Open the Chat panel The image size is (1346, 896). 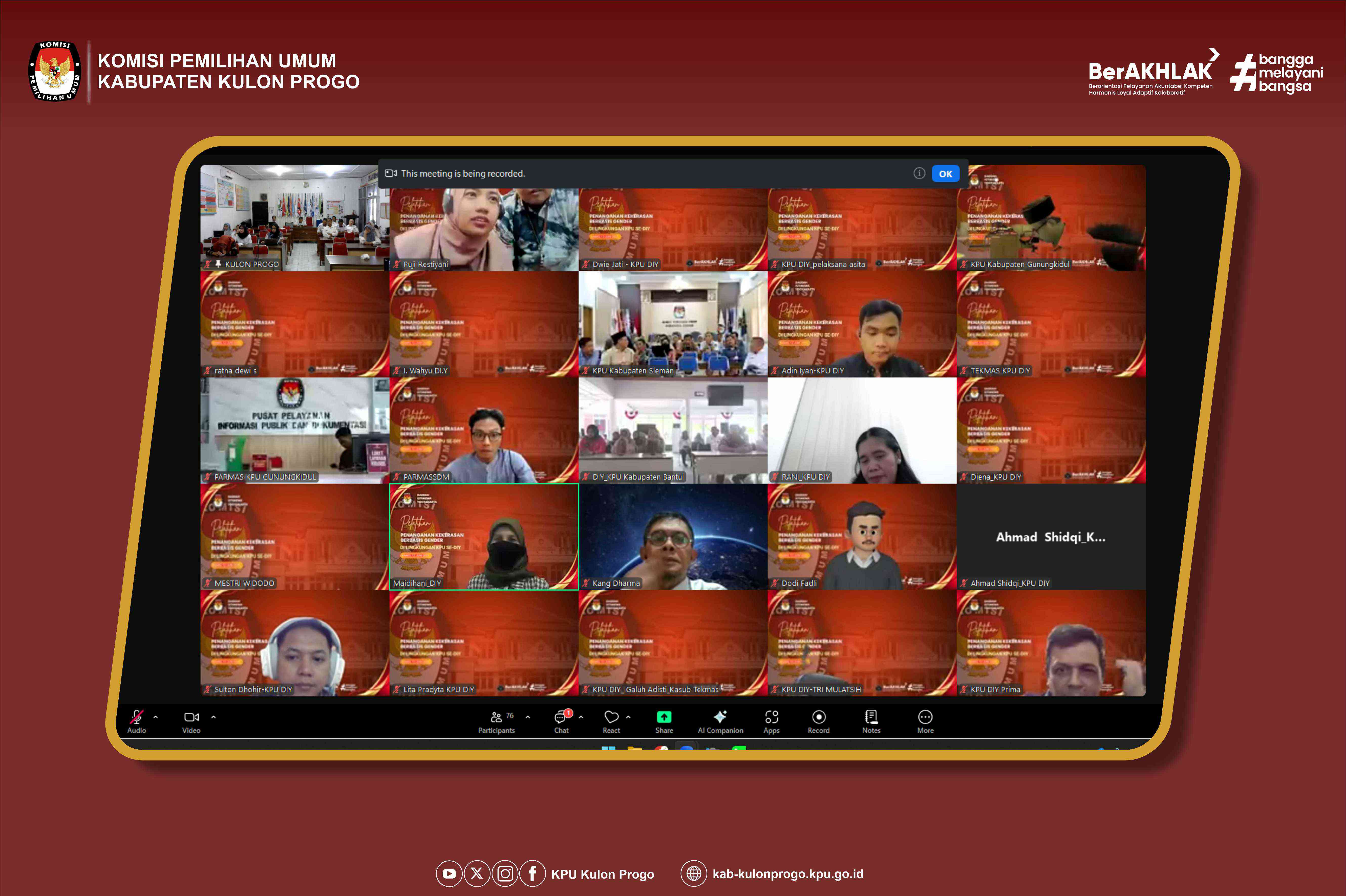561,717
